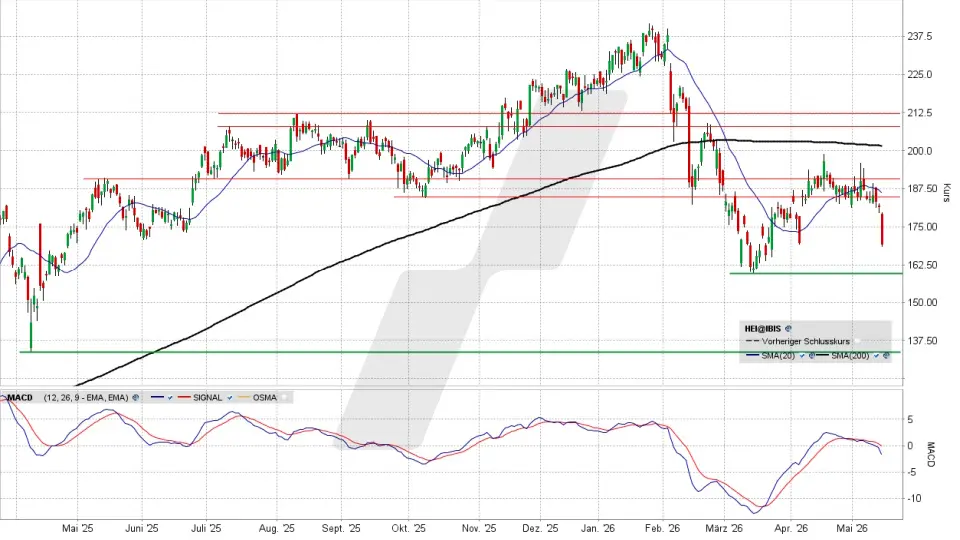Viewport: 960px width, 540px height.
Task: Click the Sept. 25 date axis label
Action: click(341, 528)
